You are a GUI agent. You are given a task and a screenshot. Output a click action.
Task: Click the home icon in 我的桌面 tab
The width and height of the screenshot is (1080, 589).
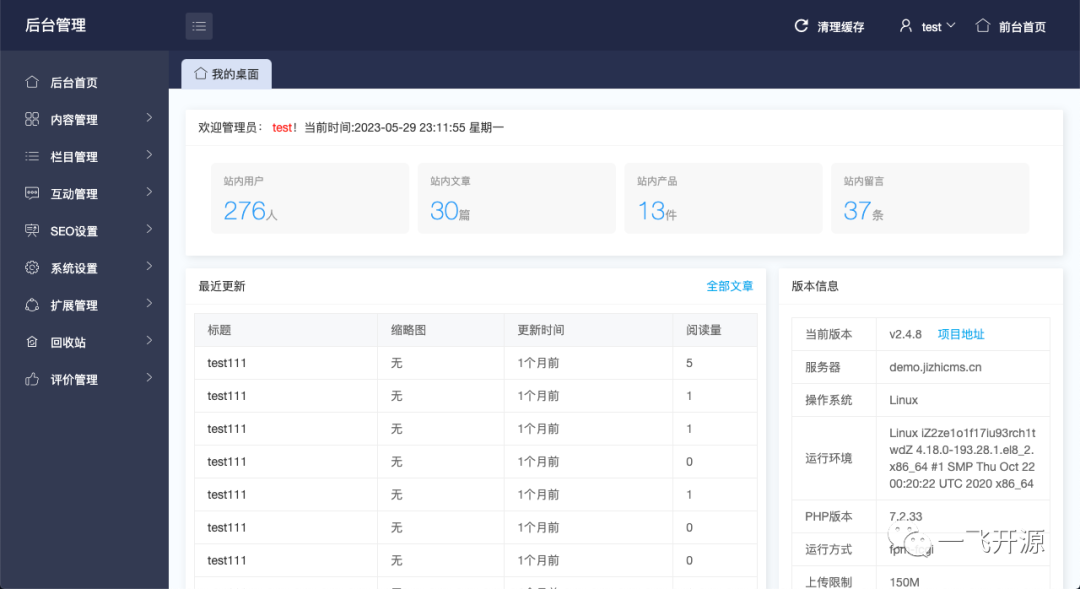pyautogui.click(x=200, y=74)
